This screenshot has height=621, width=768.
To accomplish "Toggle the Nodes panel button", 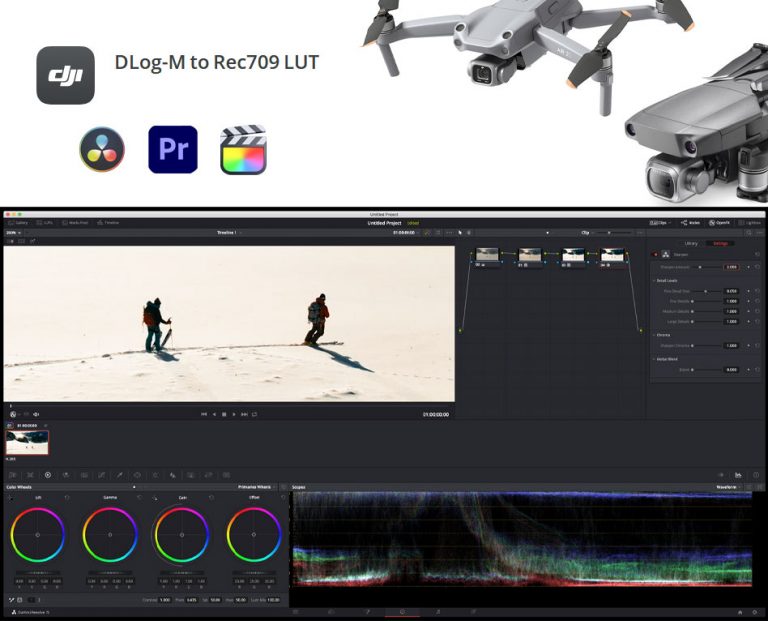I will (x=690, y=223).
